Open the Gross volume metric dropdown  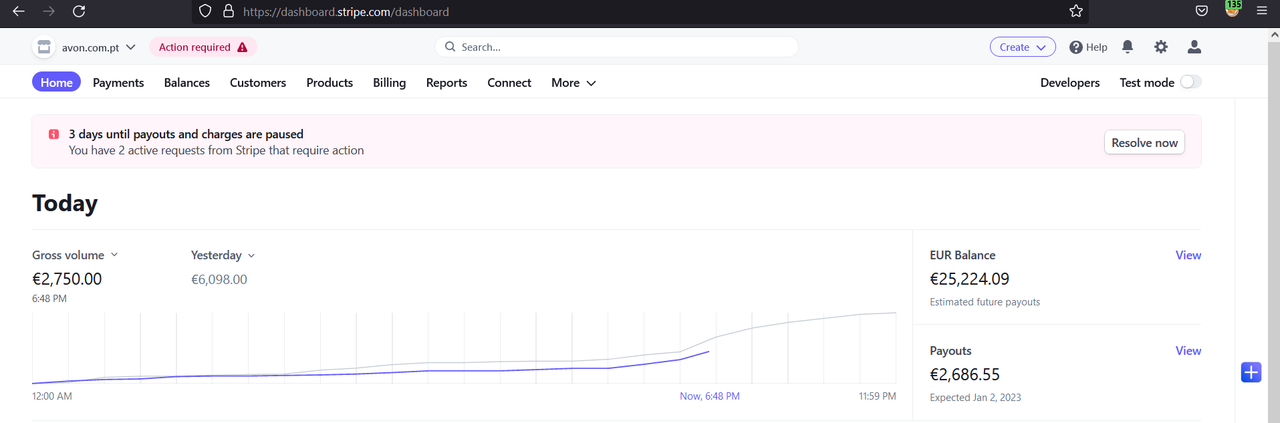tap(75, 255)
